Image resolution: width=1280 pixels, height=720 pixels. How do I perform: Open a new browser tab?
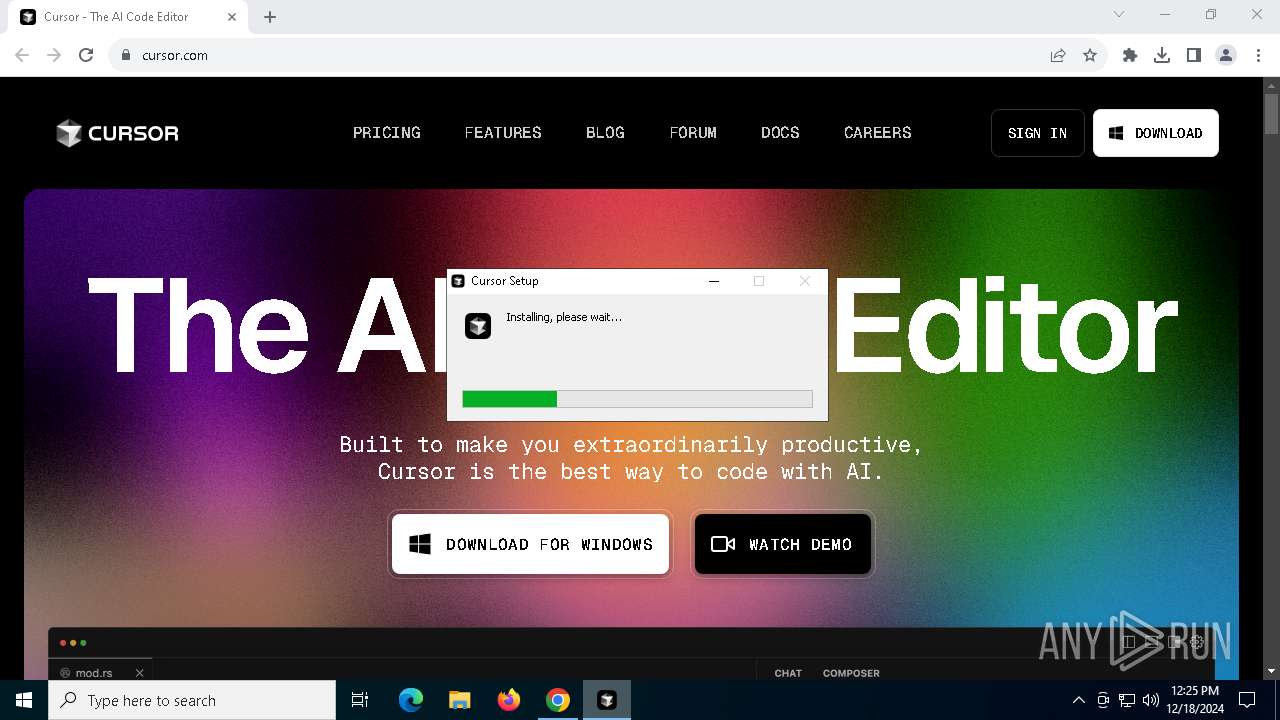pyautogui.click(x=270, y=17)
